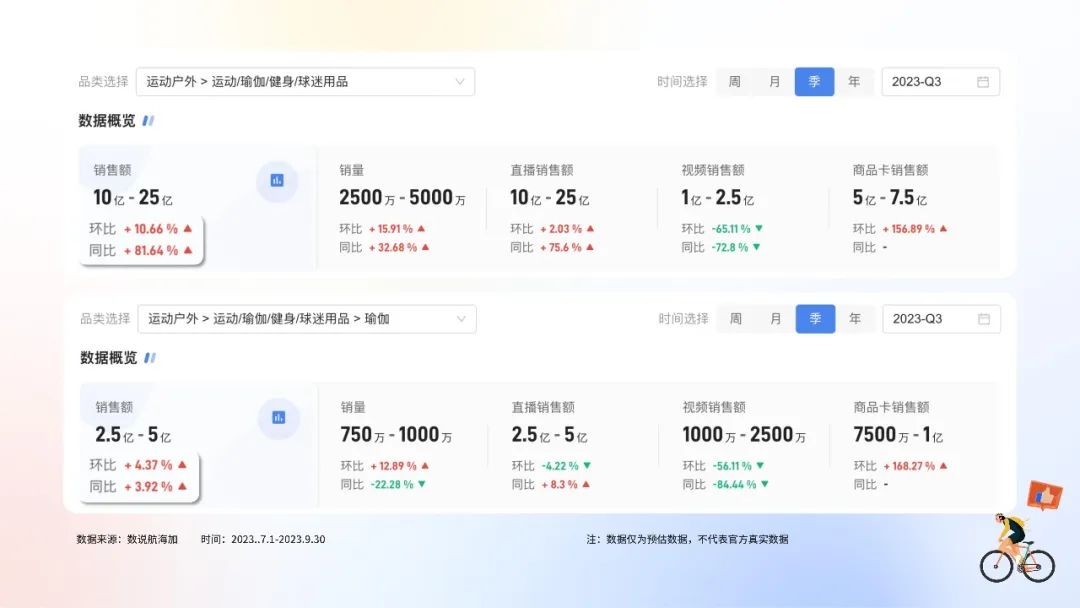Click the 1亿 - 2.5亿 video sales value

click(x=718, y=198)
